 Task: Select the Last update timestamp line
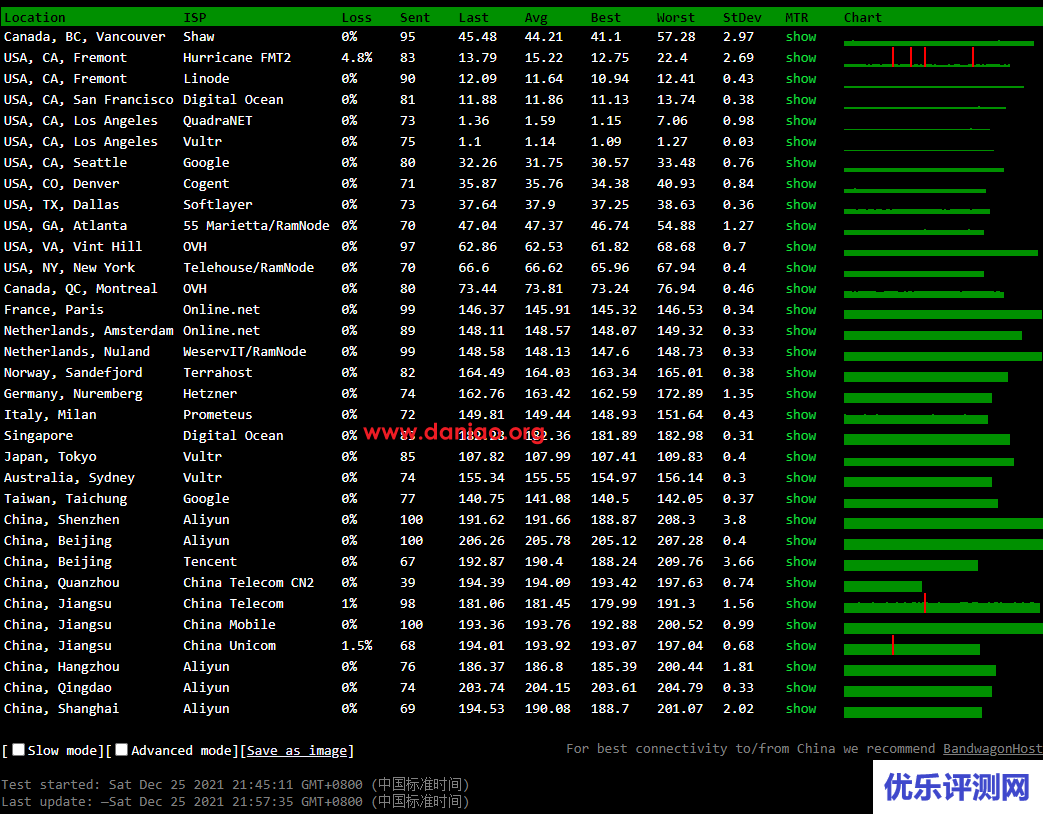click(235, 801)
